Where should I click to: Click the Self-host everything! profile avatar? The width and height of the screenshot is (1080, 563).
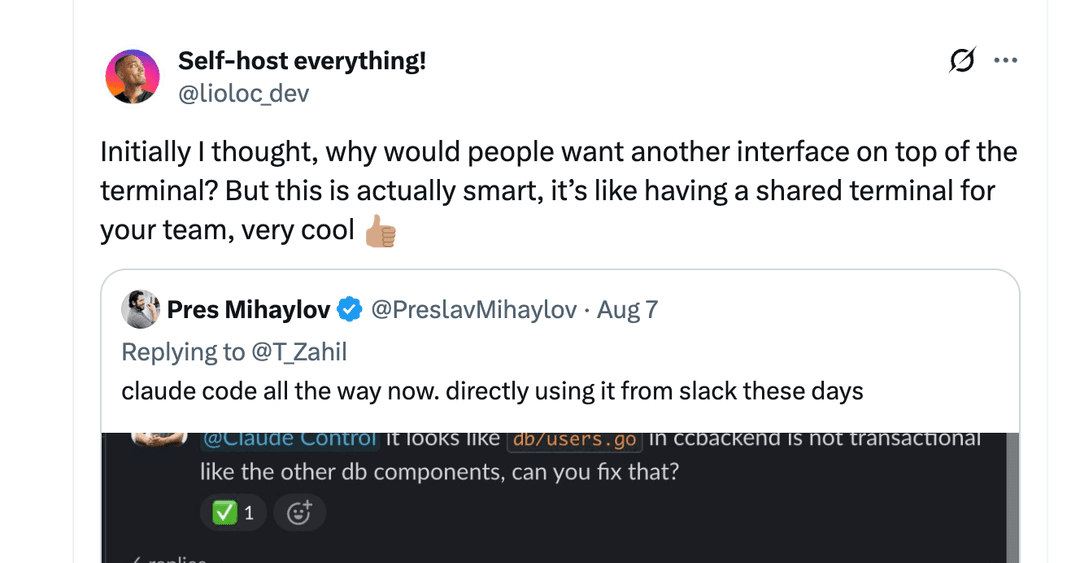(x=132, y=76)
